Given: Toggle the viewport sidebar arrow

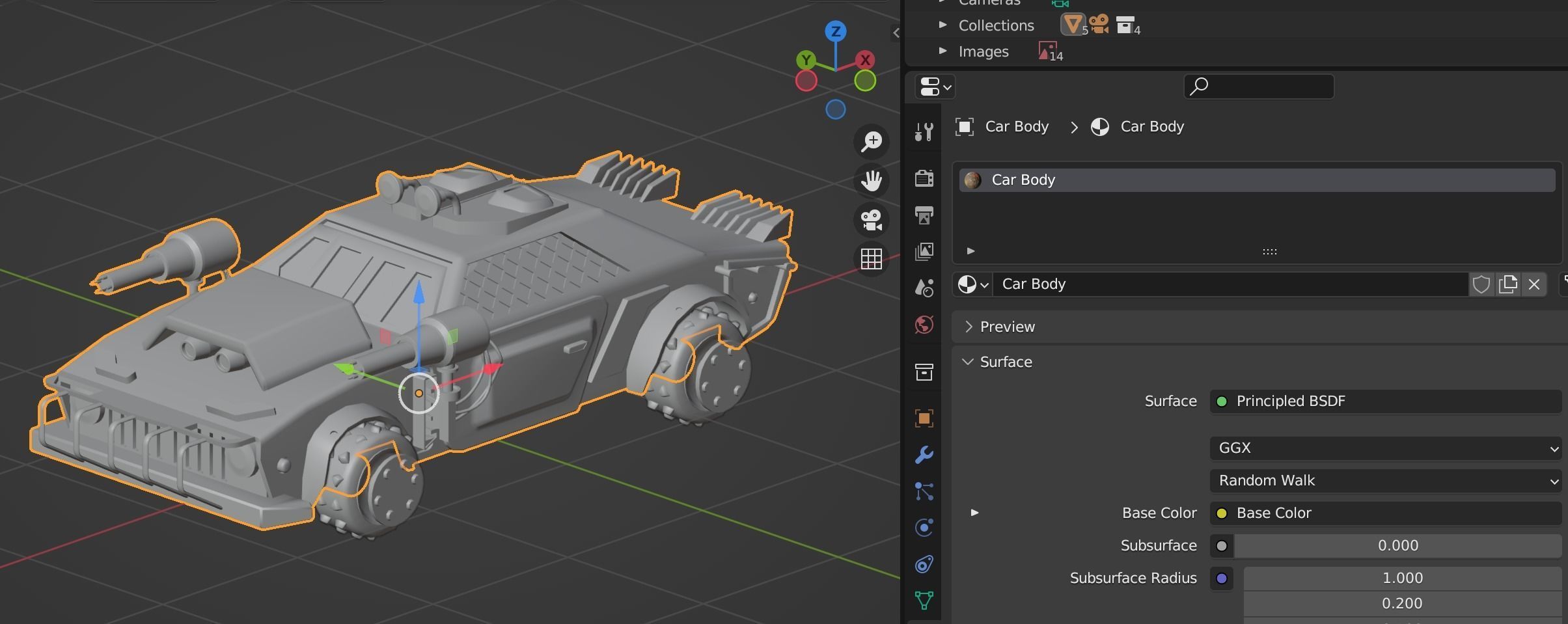Looking at the screenshot, I should [x=896, y=33].
